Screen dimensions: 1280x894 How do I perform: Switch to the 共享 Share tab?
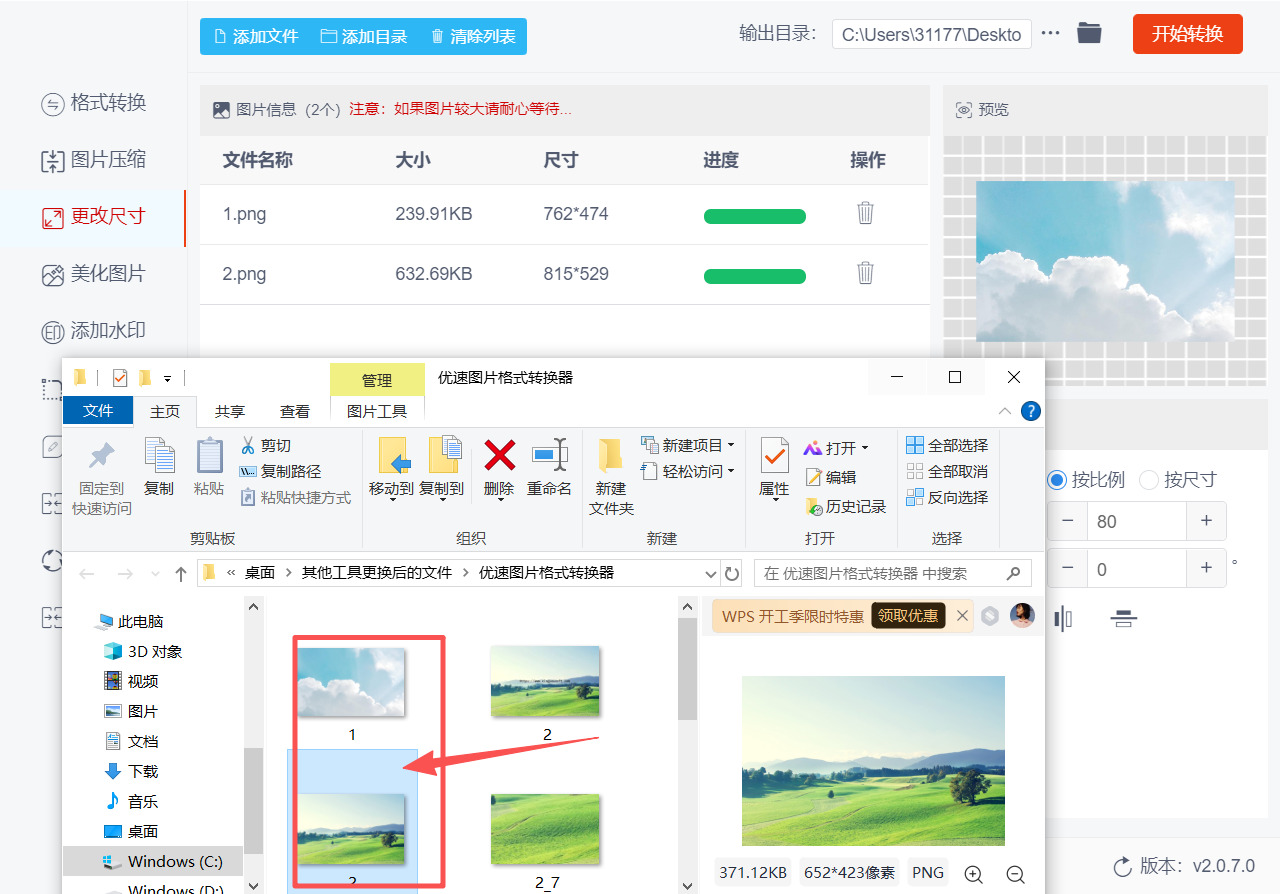pos(229,410)
